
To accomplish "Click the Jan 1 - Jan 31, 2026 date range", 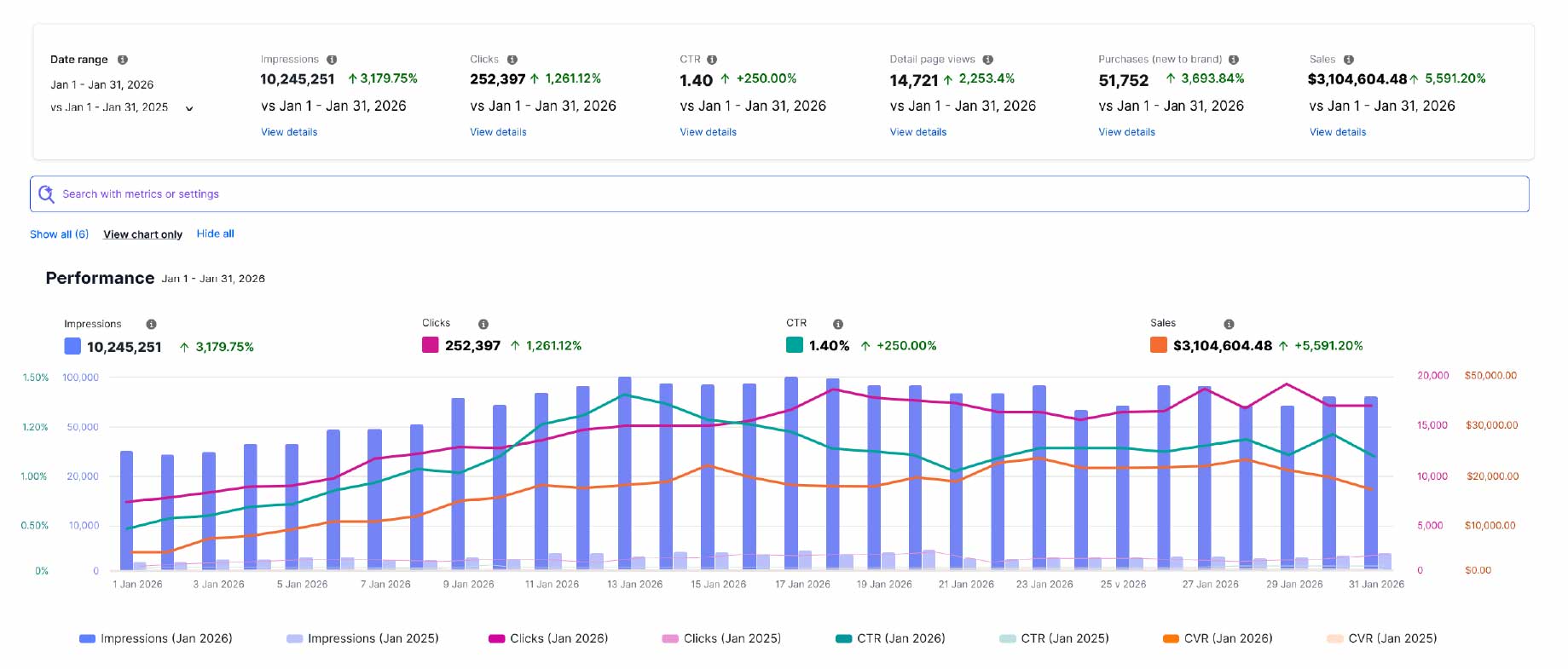I will pyautogui.click(x=102, y=85).
